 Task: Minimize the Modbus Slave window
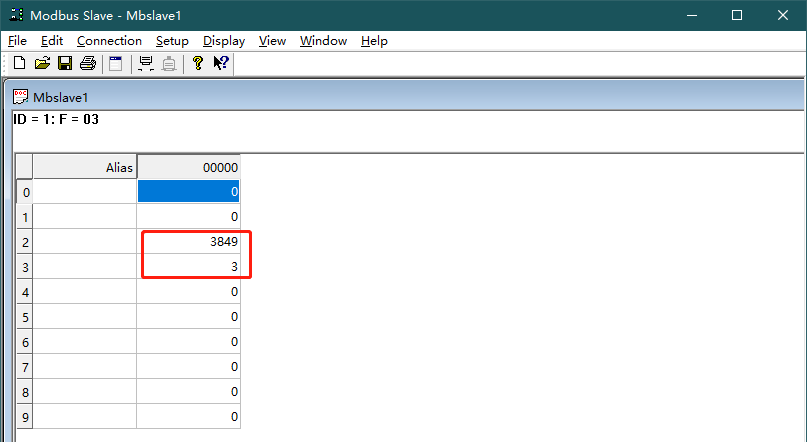click(x=692, y=15)
